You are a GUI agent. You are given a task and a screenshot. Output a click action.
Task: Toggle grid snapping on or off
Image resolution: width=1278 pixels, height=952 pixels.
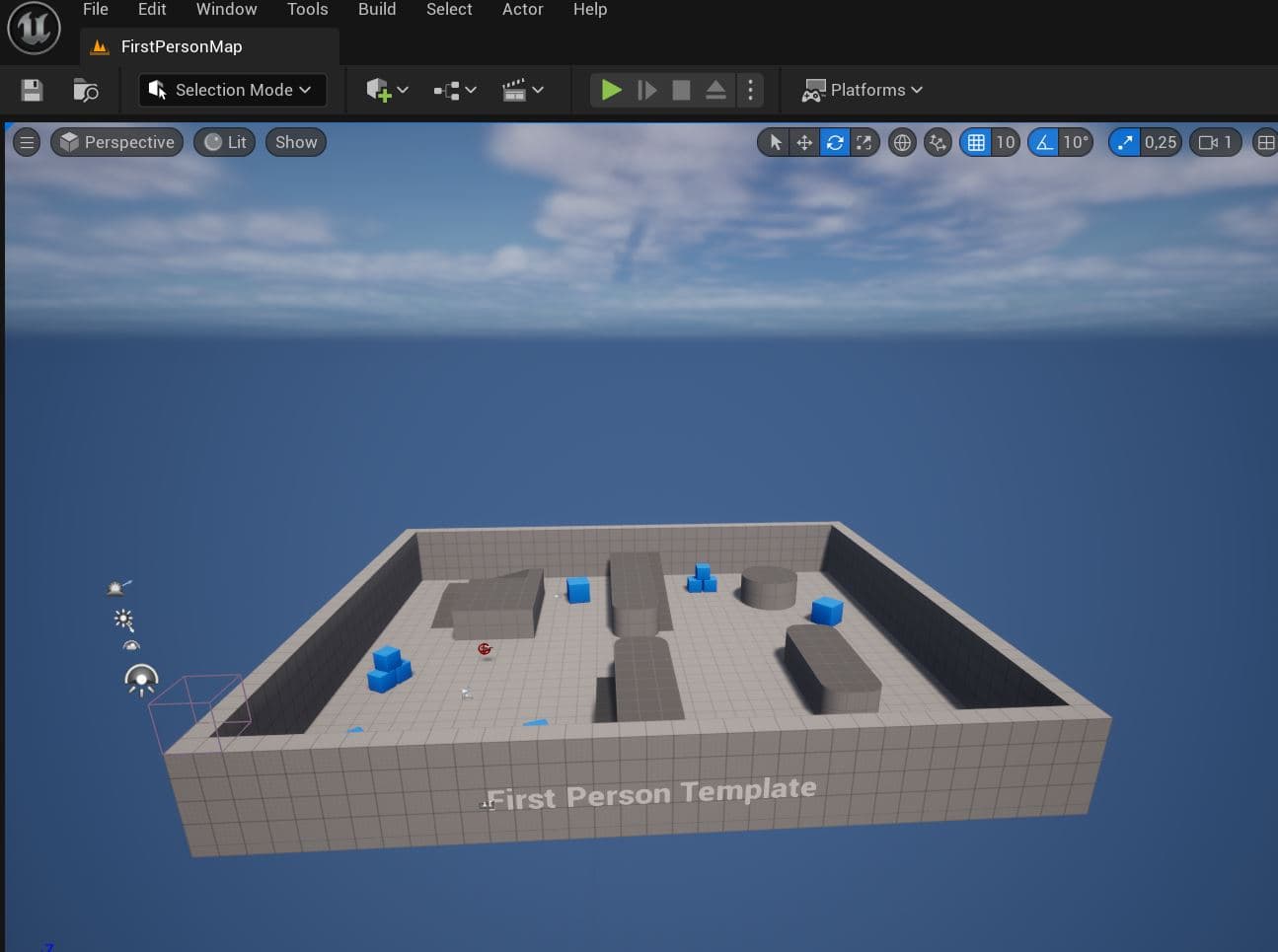(x=976, y=142)
